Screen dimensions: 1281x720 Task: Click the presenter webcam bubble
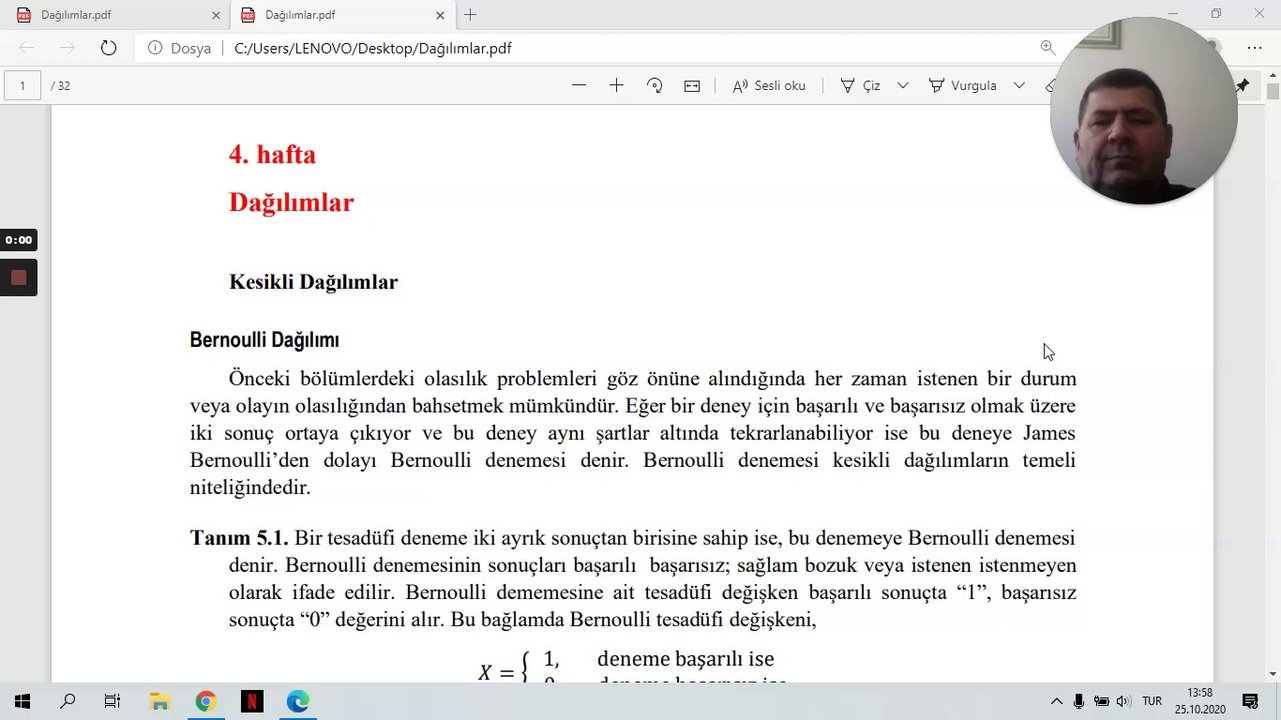1143,111
